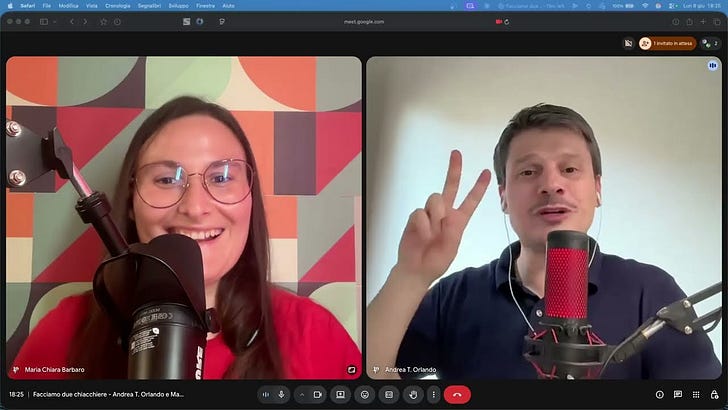Open more options in the call bar
Image resolution: width=728 pixels, height=410 pixels.
434,394
